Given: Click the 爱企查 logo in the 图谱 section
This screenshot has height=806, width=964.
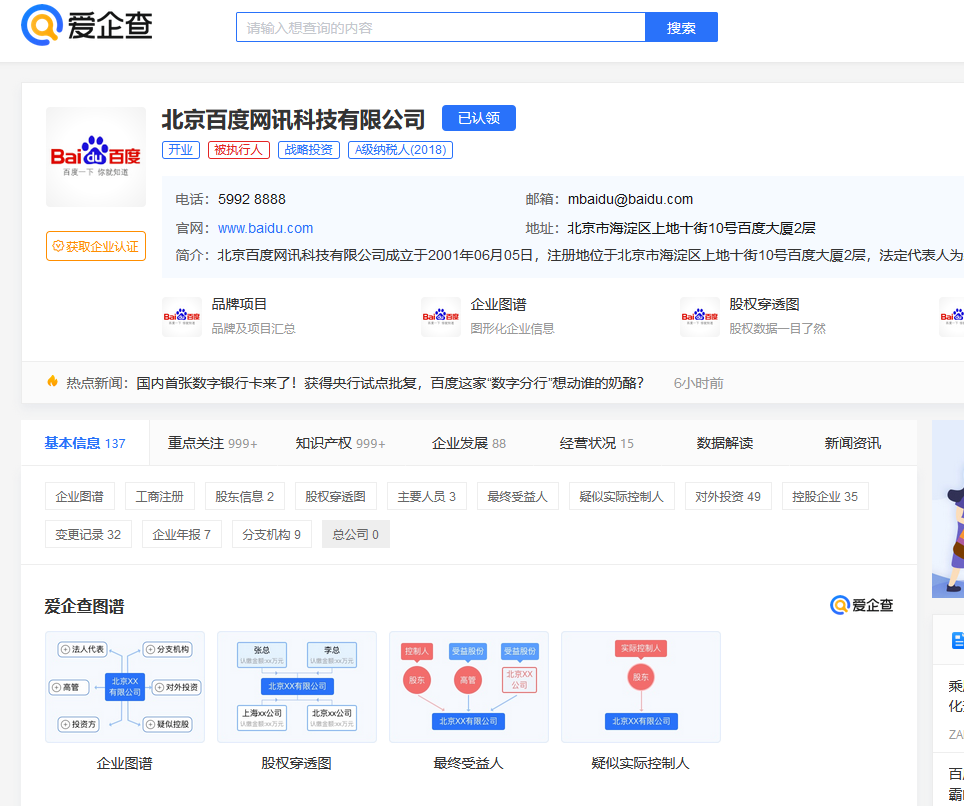Looking at the screenshot, I should [x=861, y=605].
